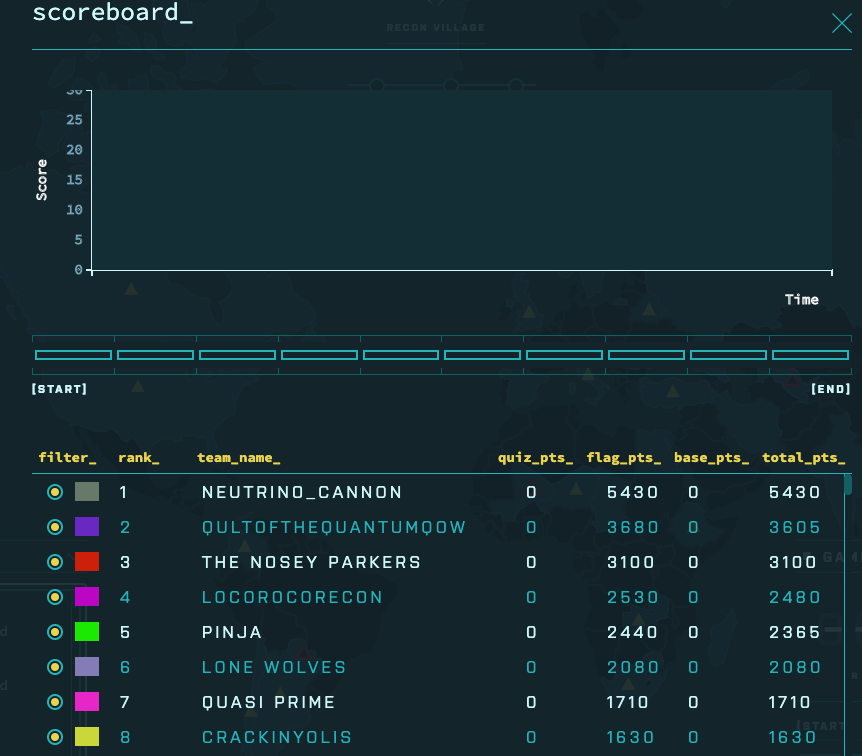Toggle filter radio for LOCOROCORECON

tap(55, 597)
